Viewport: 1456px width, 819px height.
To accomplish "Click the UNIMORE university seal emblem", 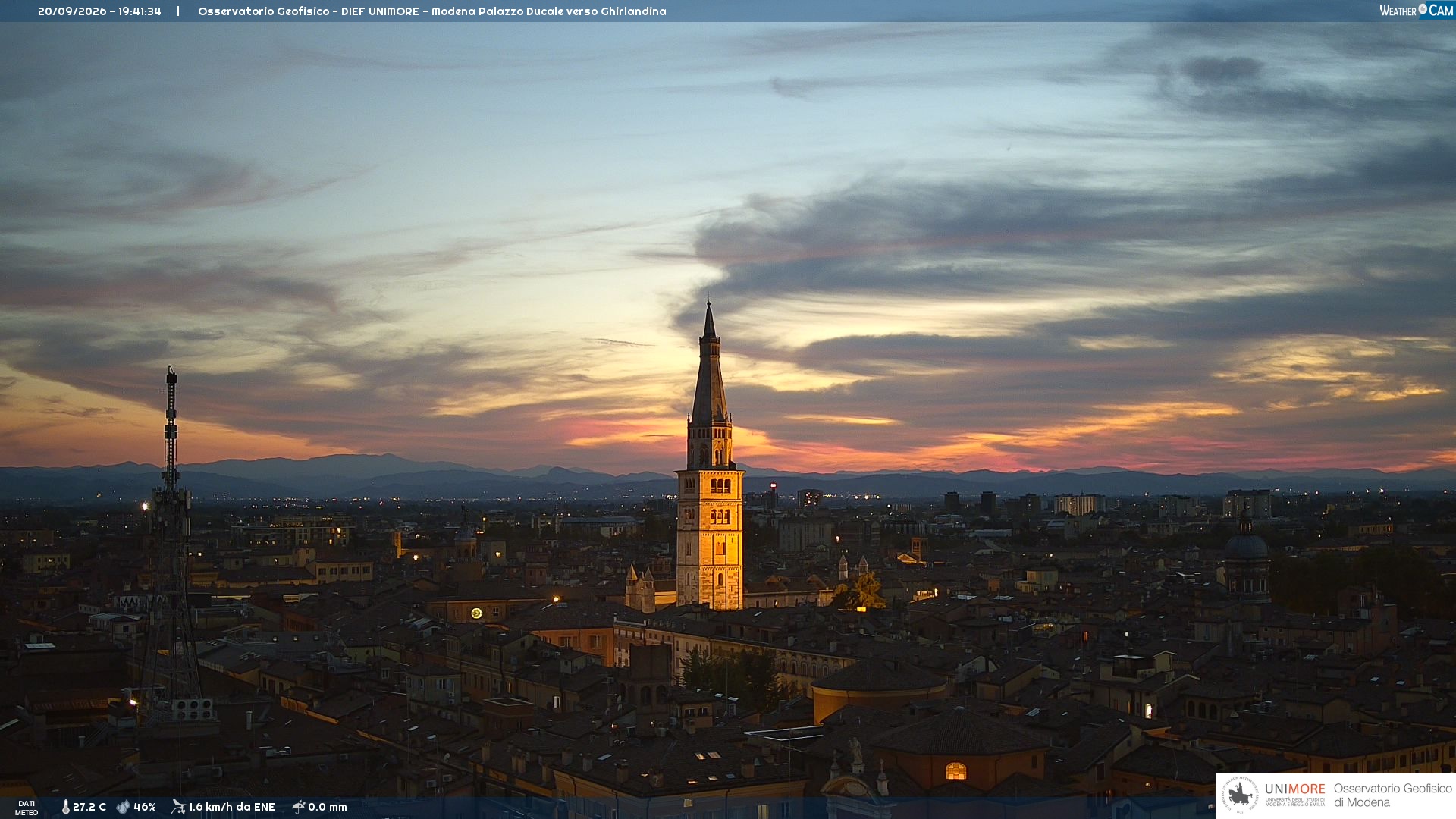I will 1240,795.
